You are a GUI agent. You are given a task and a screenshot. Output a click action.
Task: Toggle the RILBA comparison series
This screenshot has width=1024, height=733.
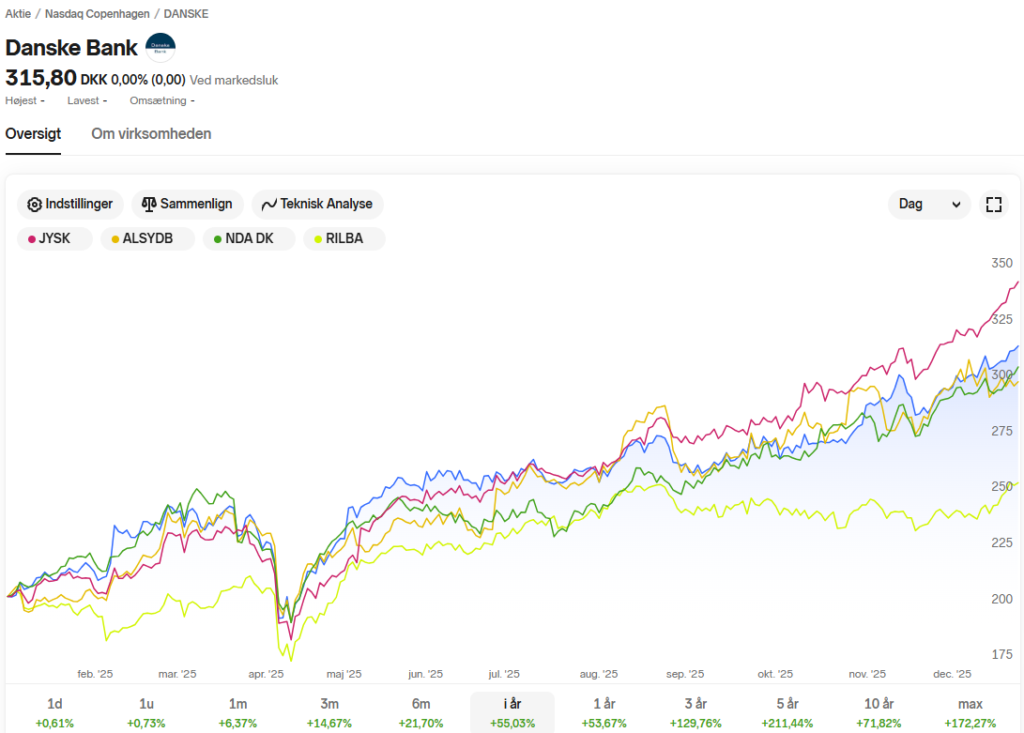[x=344, y=238]
